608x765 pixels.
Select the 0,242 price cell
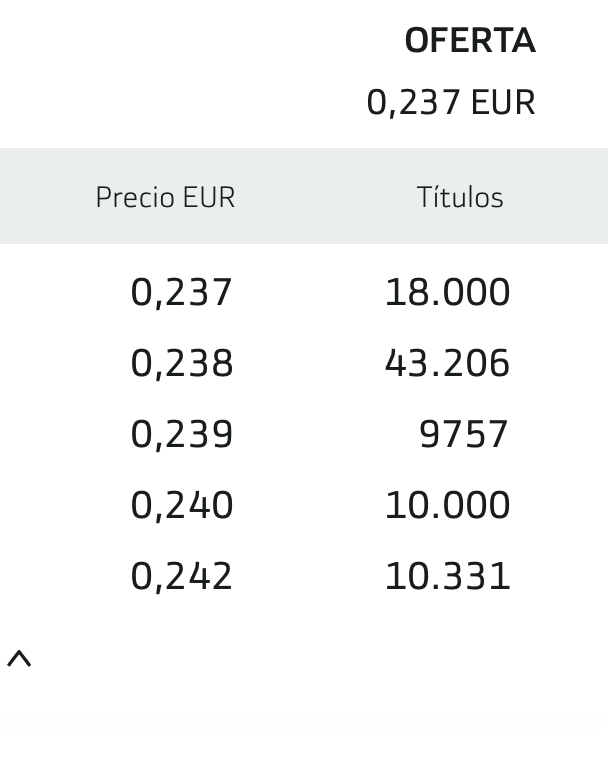[x=181, y=576]
